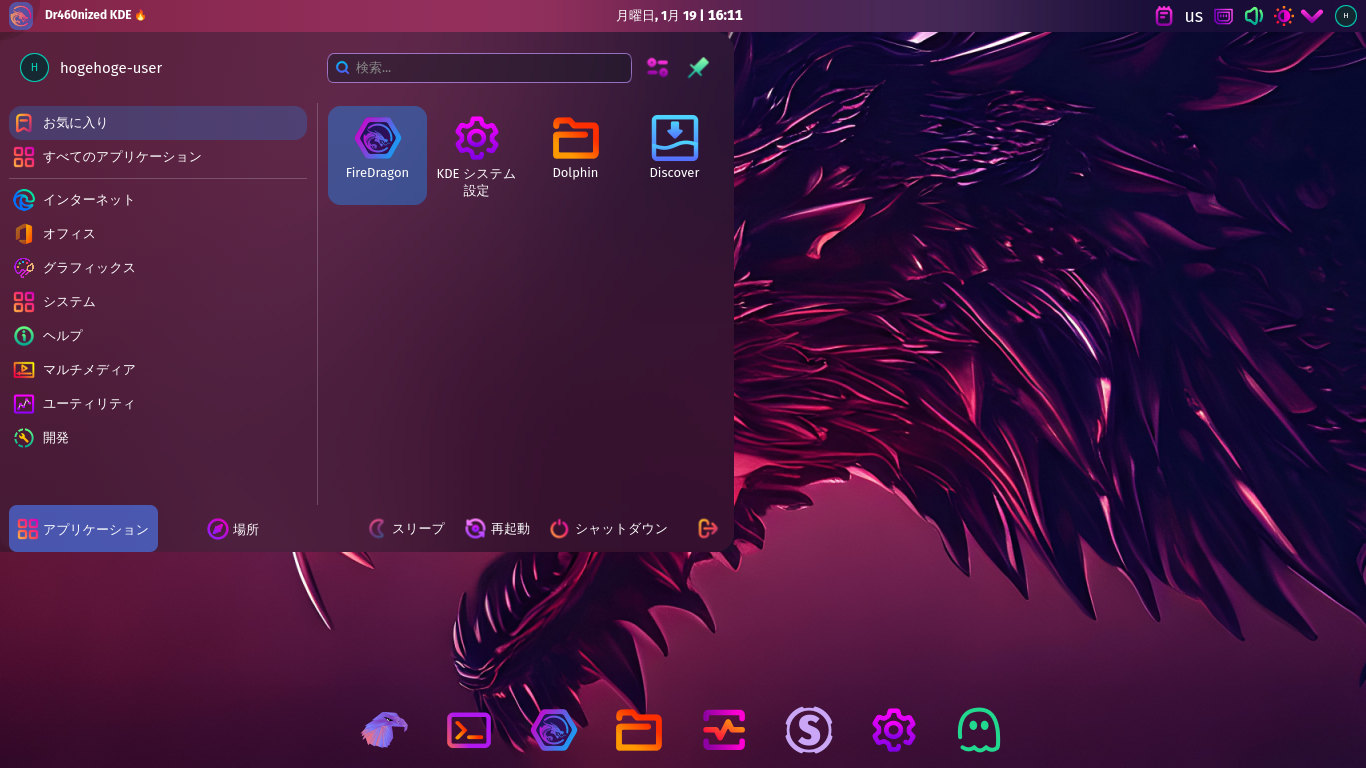Toggle the virtual keyboard tray icon
1366x768 pixels.
tap(1223, 16)
